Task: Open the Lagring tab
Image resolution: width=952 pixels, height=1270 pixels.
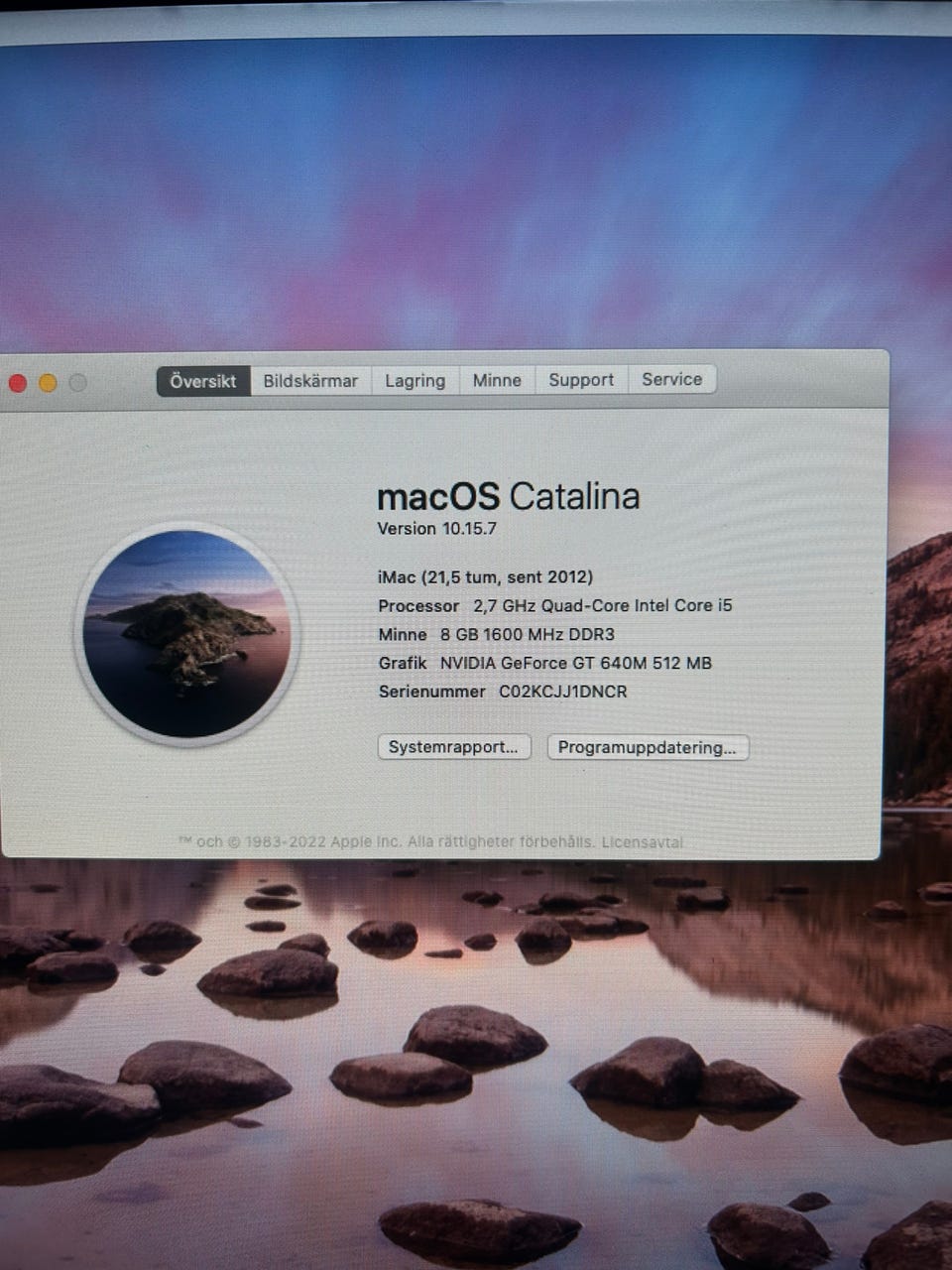Action: 415,381
